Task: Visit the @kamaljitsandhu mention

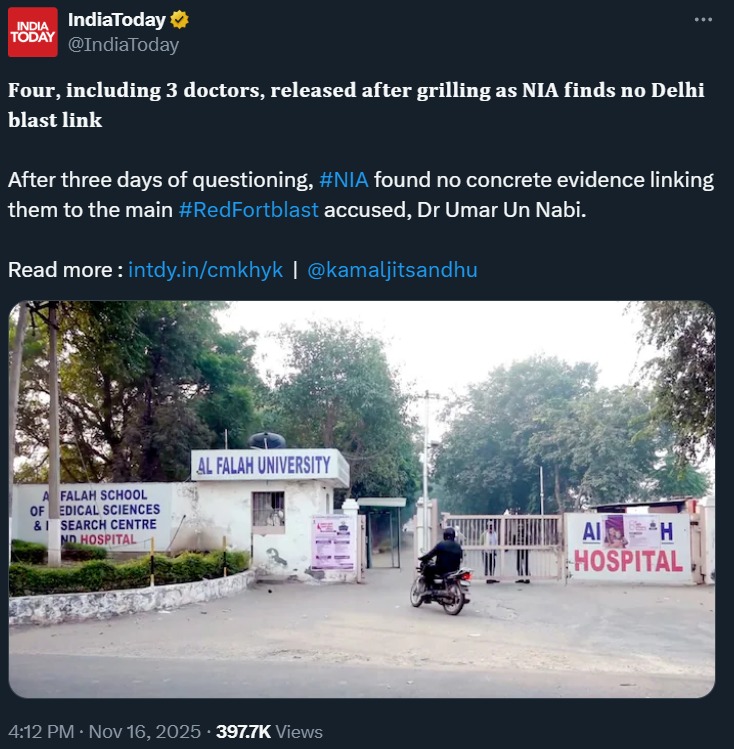Action: tap(392, 270)
